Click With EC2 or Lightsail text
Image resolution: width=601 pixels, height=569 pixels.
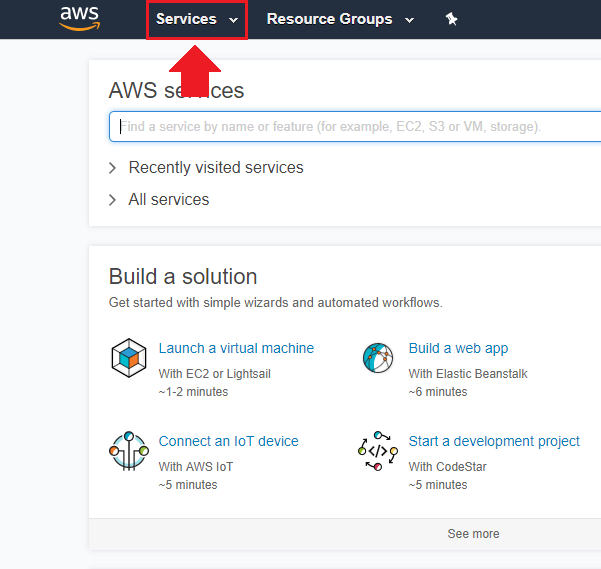(215, 374)
